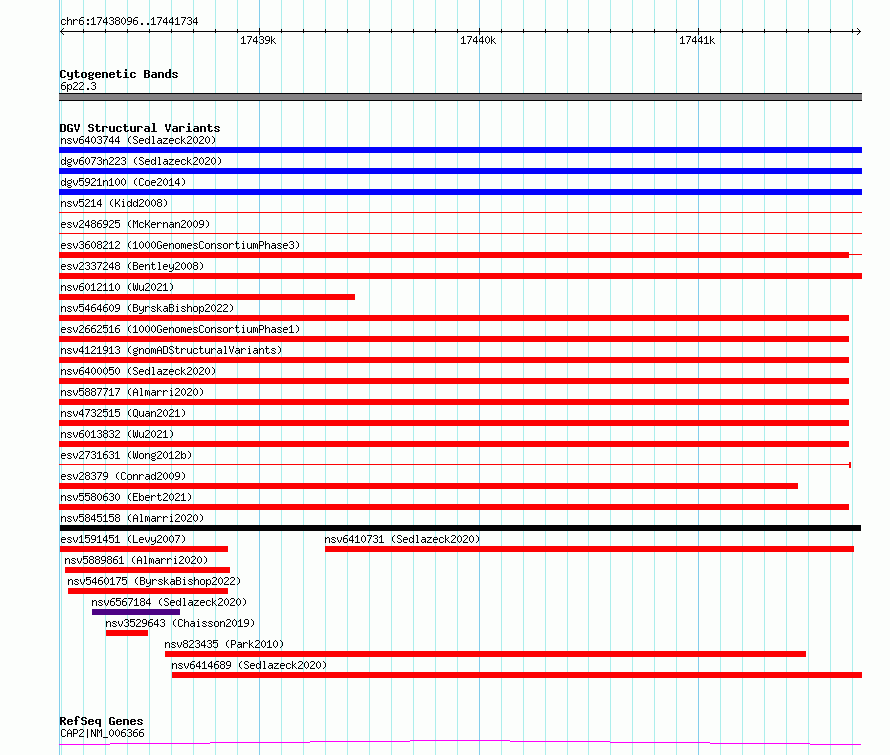Click the red bar under esv1591451
Image resolution: width=890 pixels, height=755 pixels.
coord(144,549)
